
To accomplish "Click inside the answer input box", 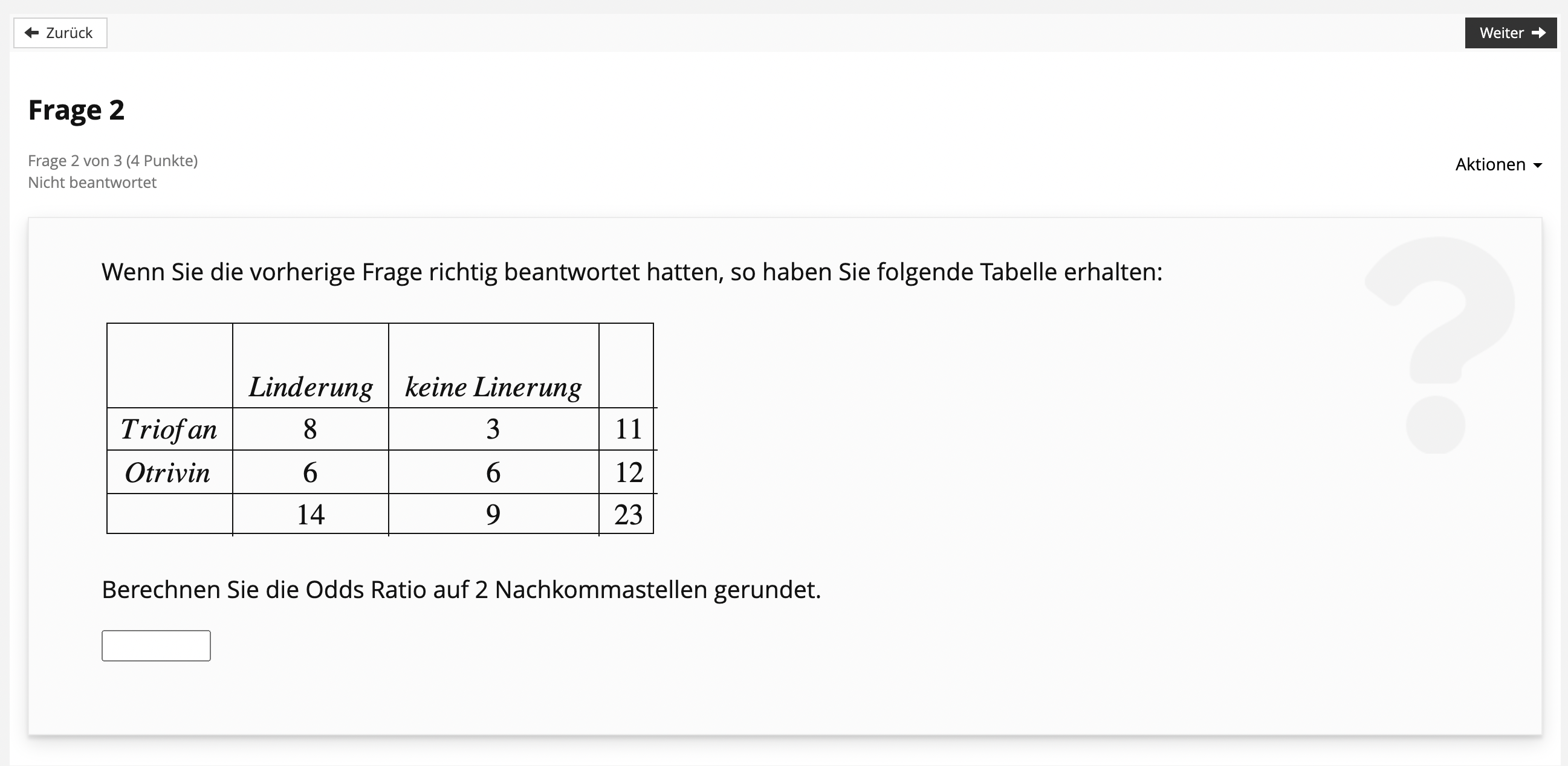I will (155, 645).
